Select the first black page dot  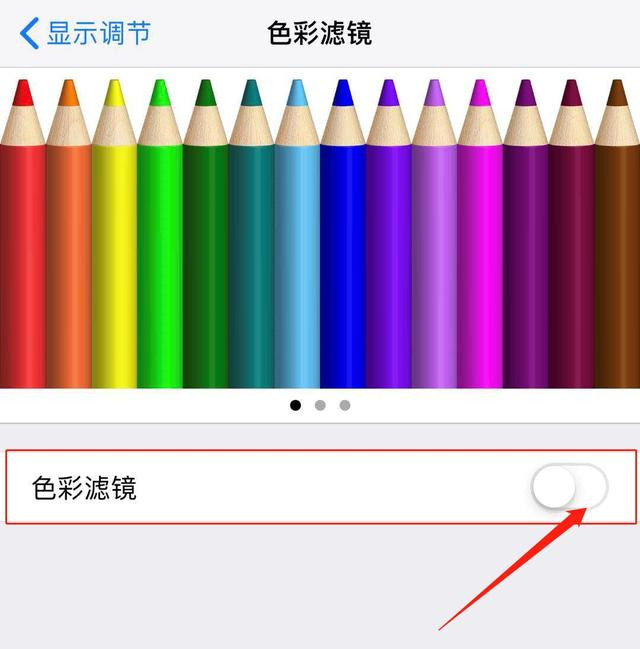pyautogui.click(x=296, y=405)
